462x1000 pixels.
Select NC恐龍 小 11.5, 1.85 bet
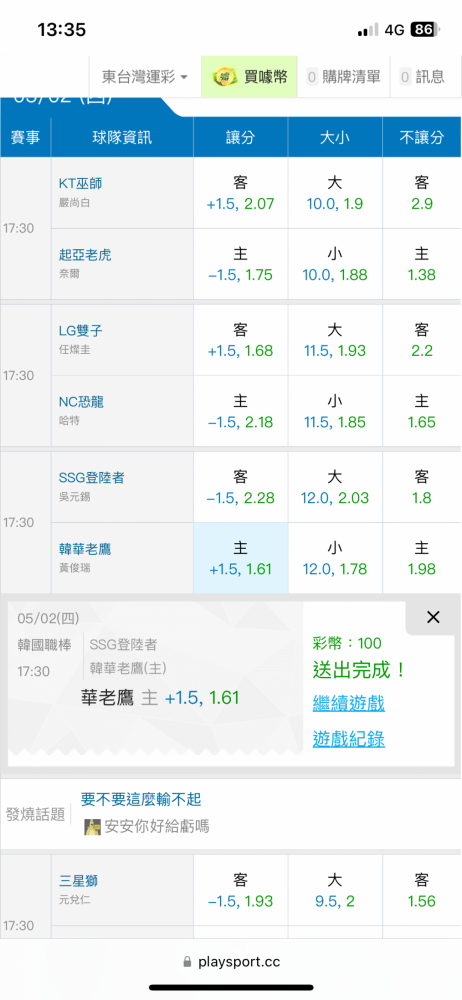coord(335,411)
